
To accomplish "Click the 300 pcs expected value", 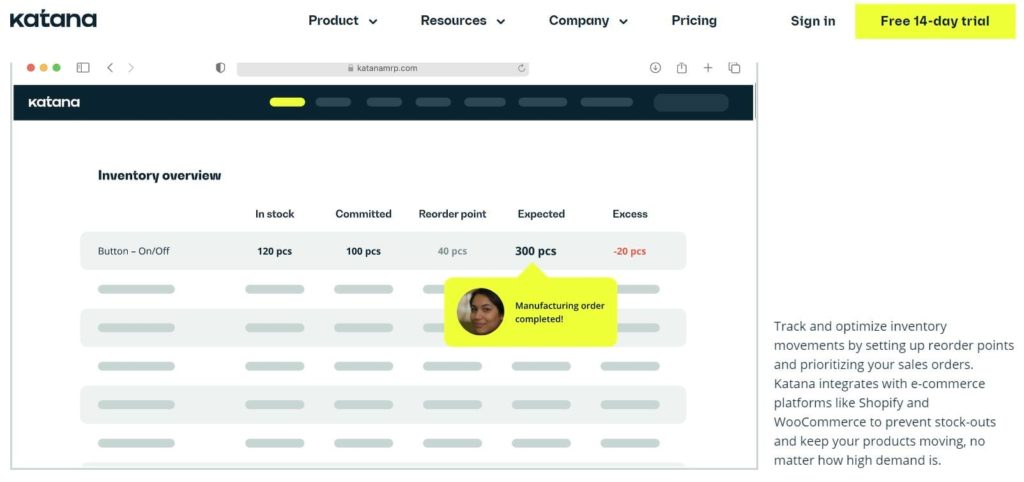I will 536,251.
